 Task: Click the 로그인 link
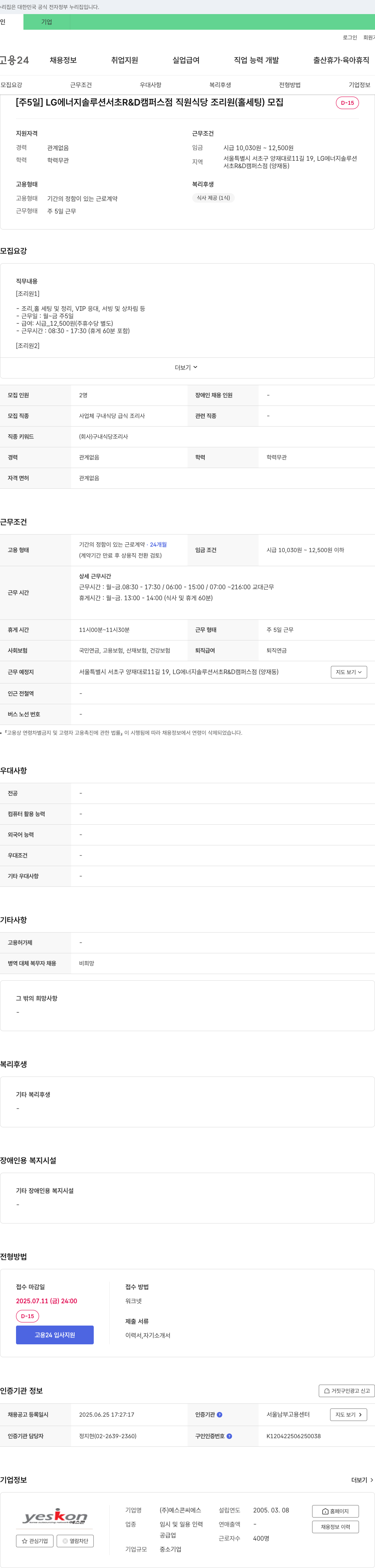[350, 38]
